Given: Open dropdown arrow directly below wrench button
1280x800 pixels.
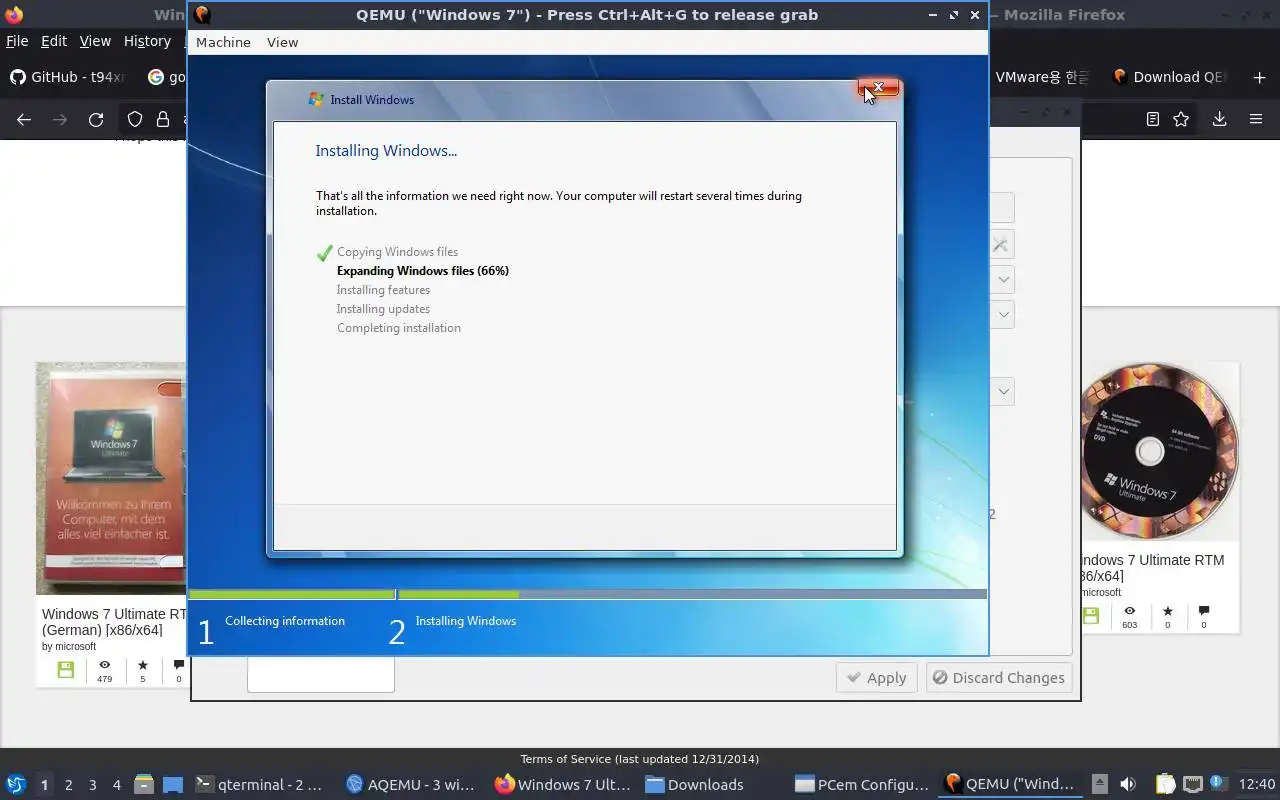Looking at the screenshot, I should tap(1002, 280).
